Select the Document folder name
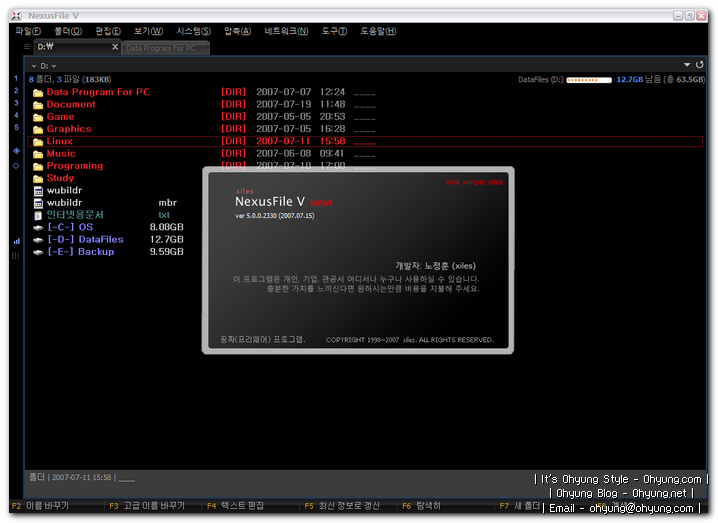This screenshot has height=523, width=718. coord(71,104)
